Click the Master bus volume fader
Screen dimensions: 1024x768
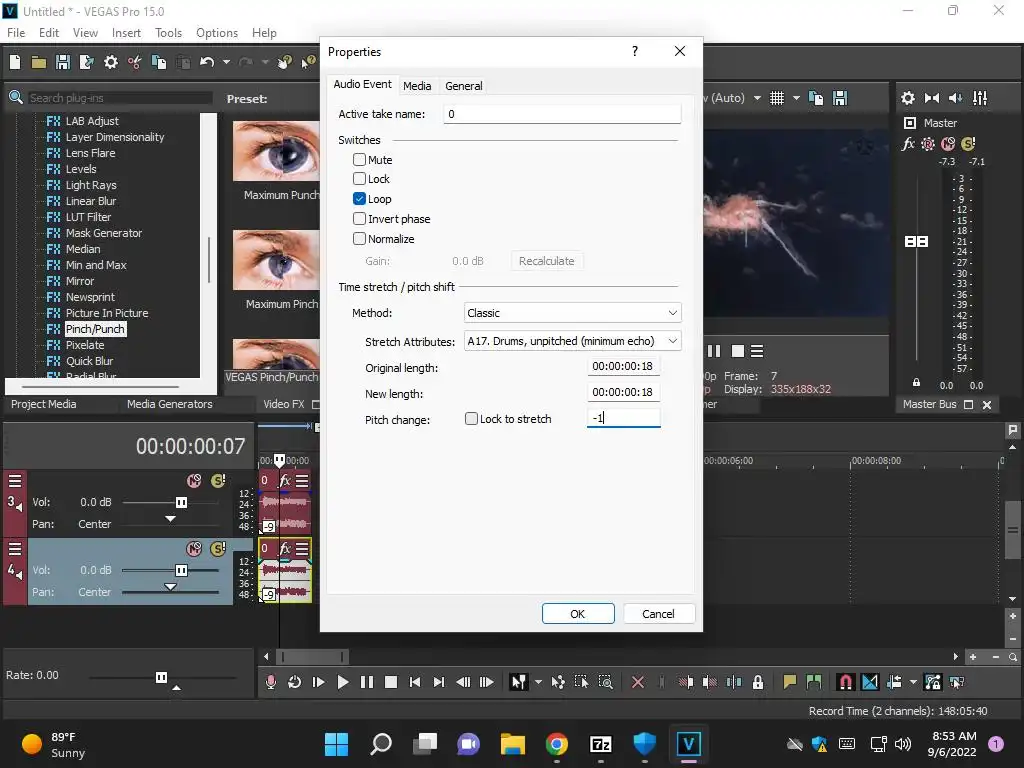pyautogui.click(x=916, y=242)
